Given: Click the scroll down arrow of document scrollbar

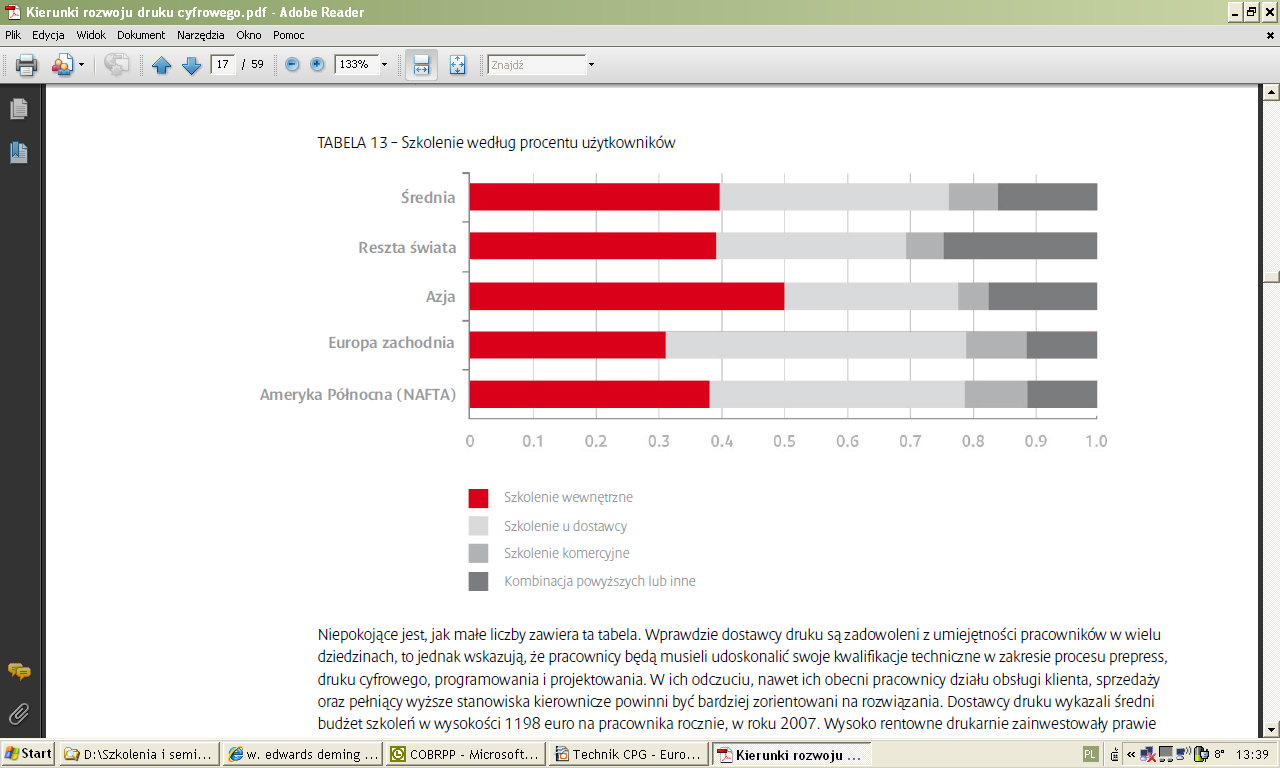Looking at the screenshot, I should [x=1271, y=729].
